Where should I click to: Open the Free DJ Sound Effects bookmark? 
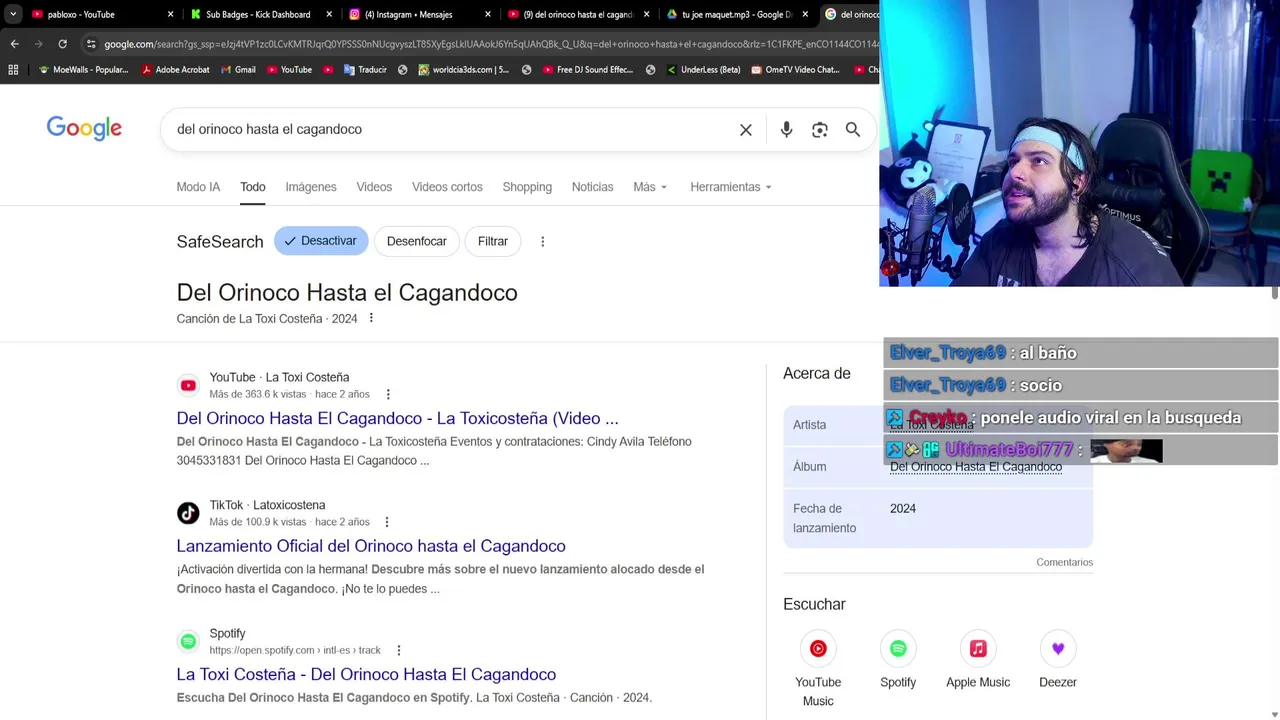pos(588,70)
